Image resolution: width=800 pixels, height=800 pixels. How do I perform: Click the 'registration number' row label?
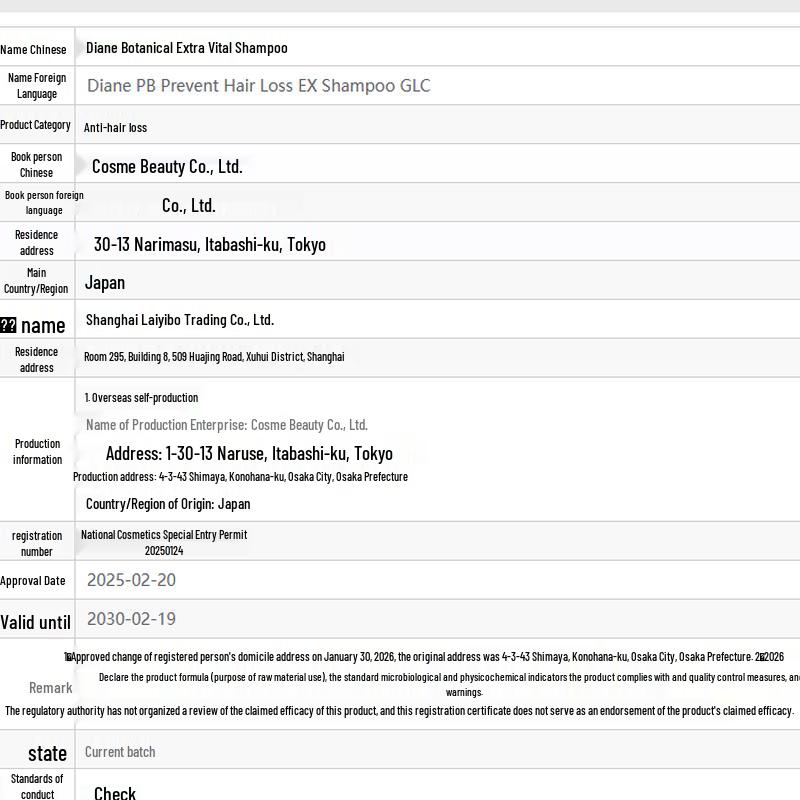click(x=37, y=543)
